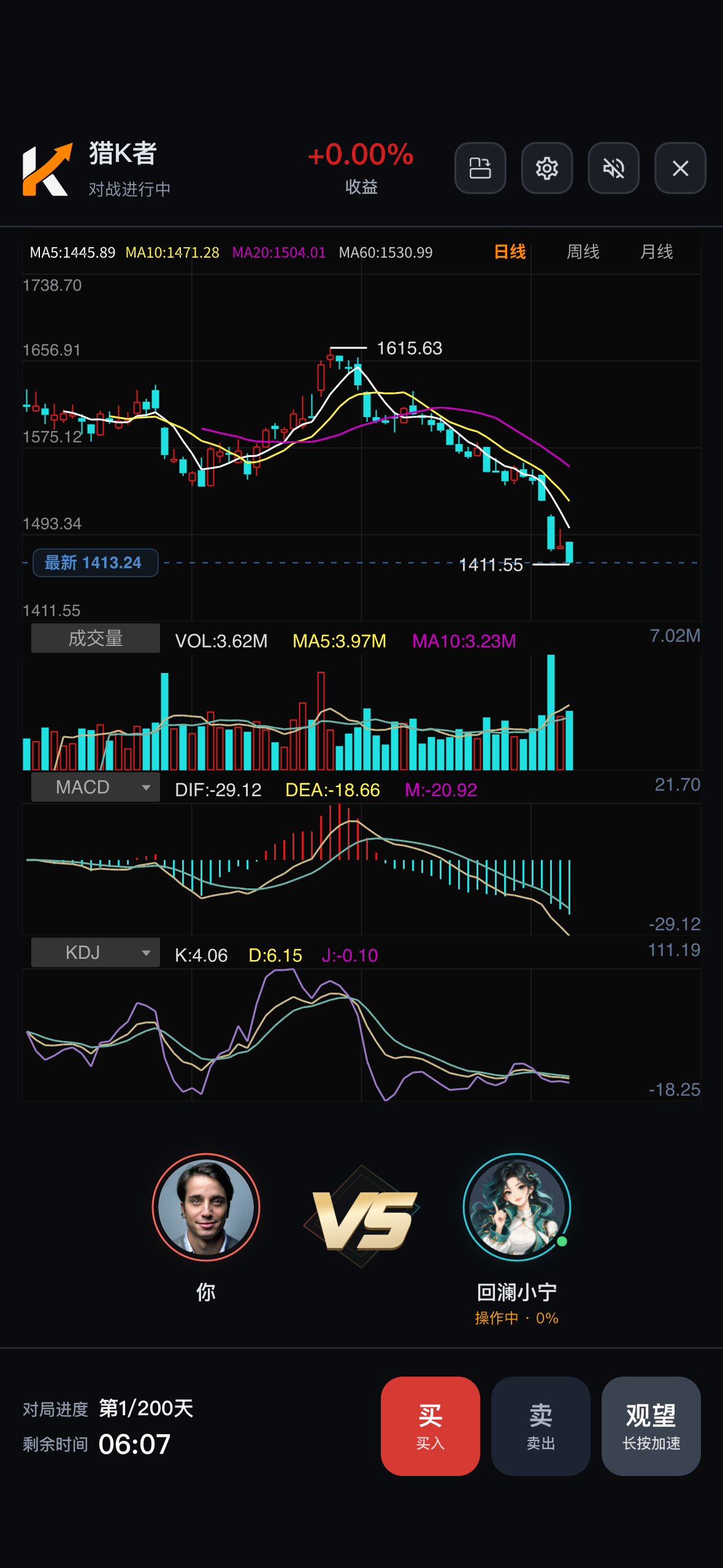Tap the volume MA5:3.97M reading
The width and height of the screenshot is (723, 1568).
click(340, 641)
